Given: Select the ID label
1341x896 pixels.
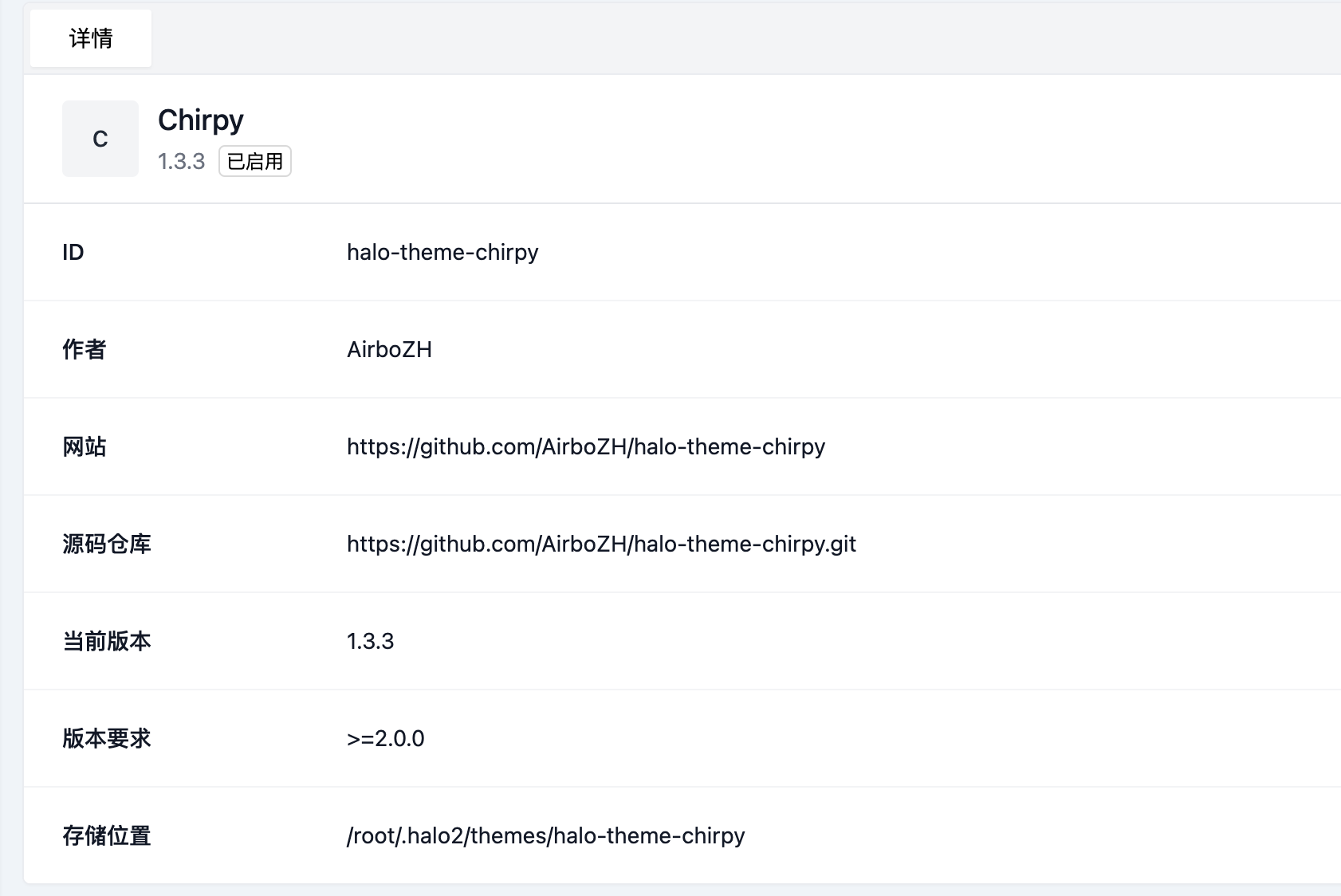Looking at the screenshot, I should pyautogui.click(x=73, y=252).
